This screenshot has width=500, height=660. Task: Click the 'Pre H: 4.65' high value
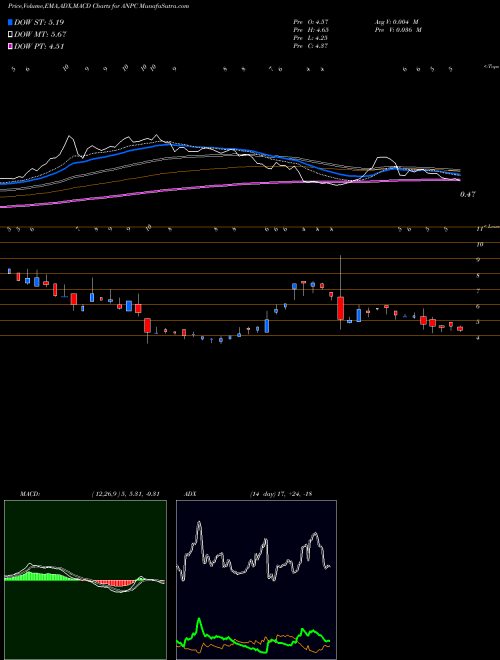[311, 29]
